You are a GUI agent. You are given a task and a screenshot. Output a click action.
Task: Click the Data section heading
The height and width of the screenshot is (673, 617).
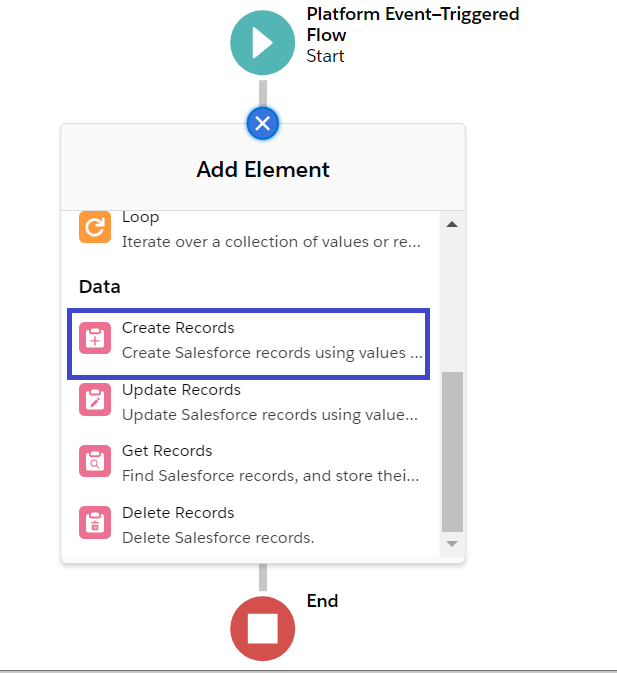[100, 287]
